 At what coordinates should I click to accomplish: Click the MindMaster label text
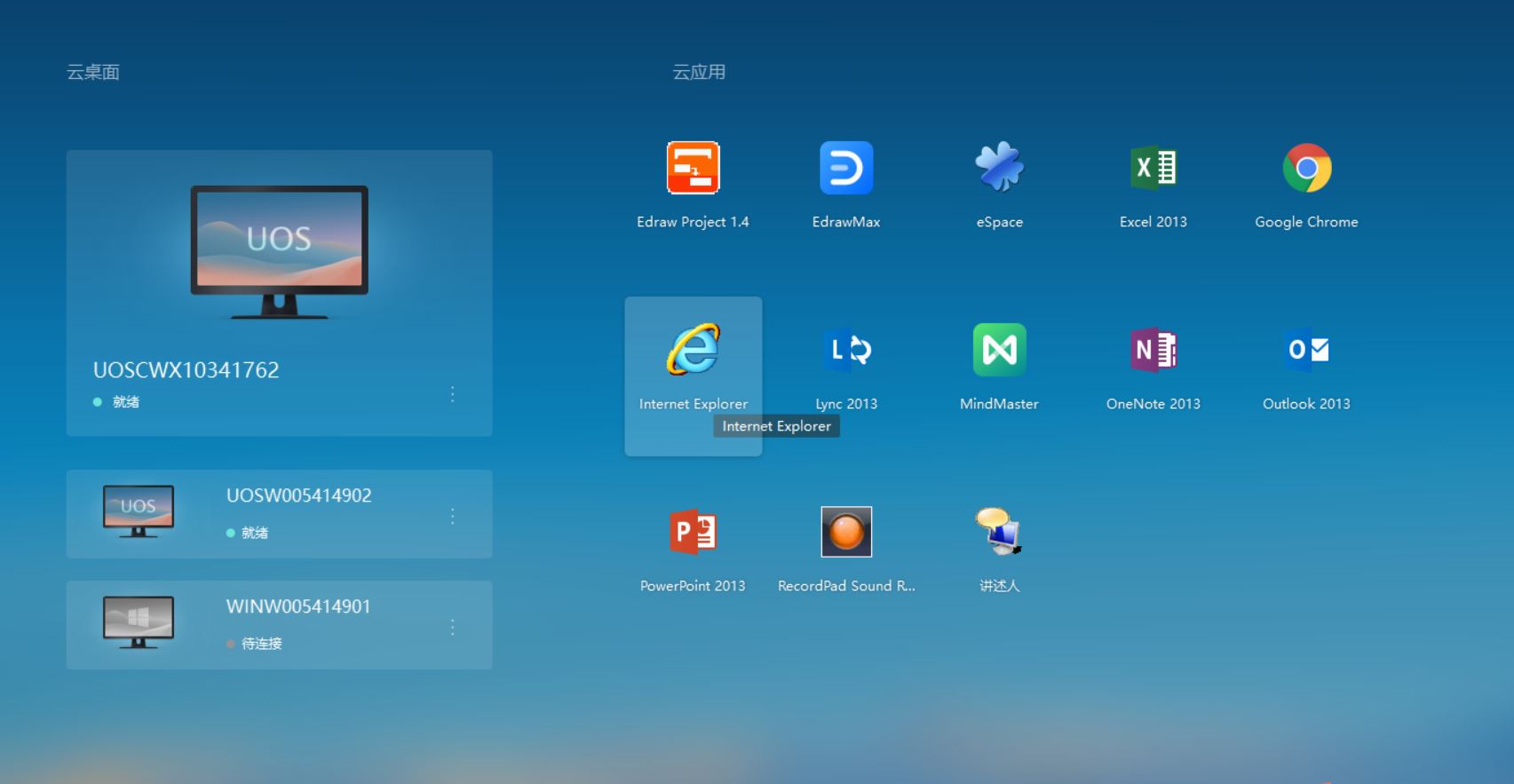point(1000,404)
